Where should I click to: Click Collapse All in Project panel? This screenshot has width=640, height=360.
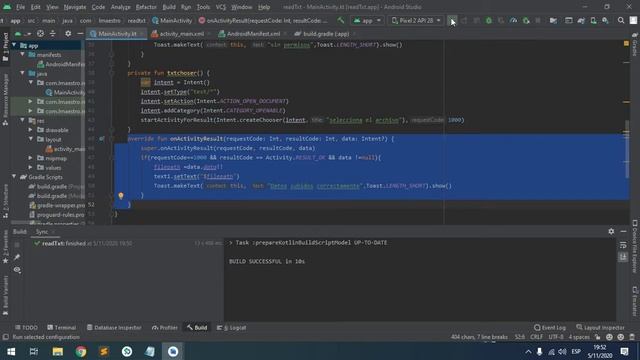pyautogui.click(x=53, y=33)
